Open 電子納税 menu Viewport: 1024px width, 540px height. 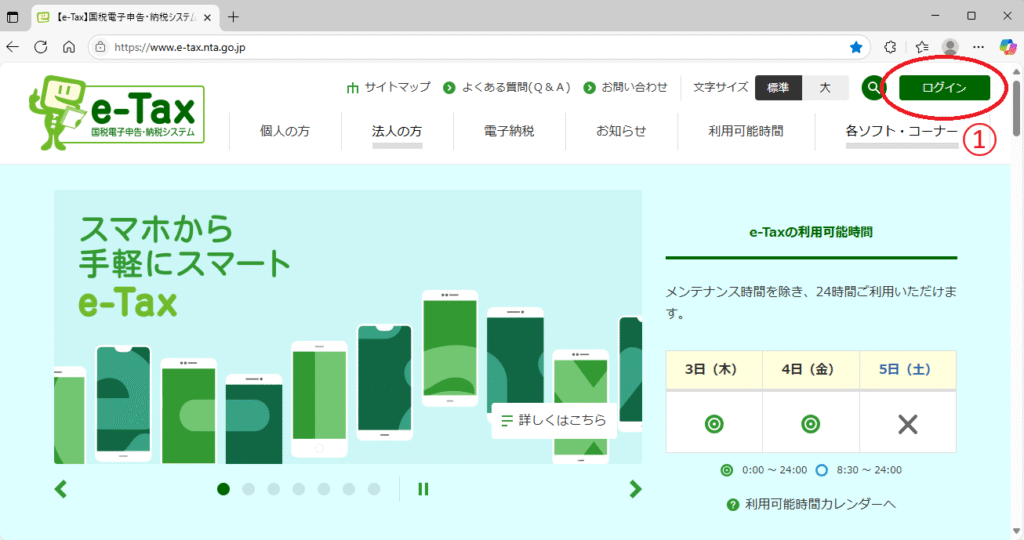tap(509, 131)
